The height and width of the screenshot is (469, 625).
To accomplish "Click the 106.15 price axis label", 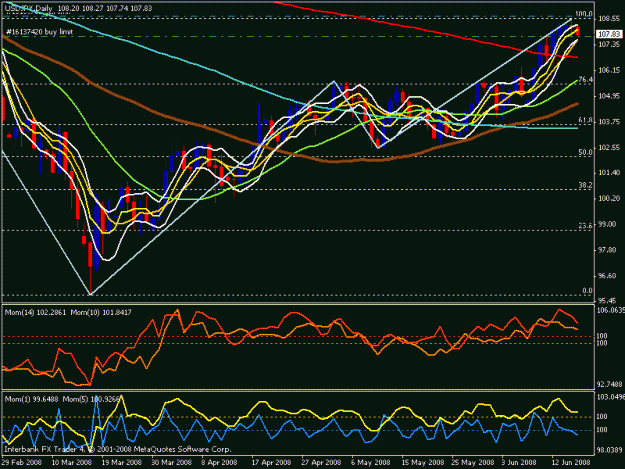I will [x=609, y=70].
